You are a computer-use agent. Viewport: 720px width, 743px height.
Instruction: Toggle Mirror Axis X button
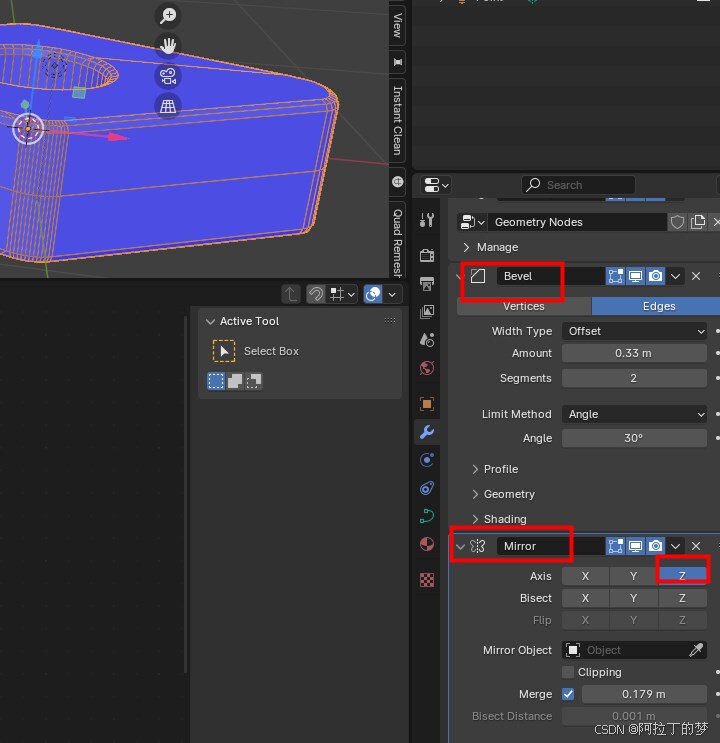(x=585, y=576)
